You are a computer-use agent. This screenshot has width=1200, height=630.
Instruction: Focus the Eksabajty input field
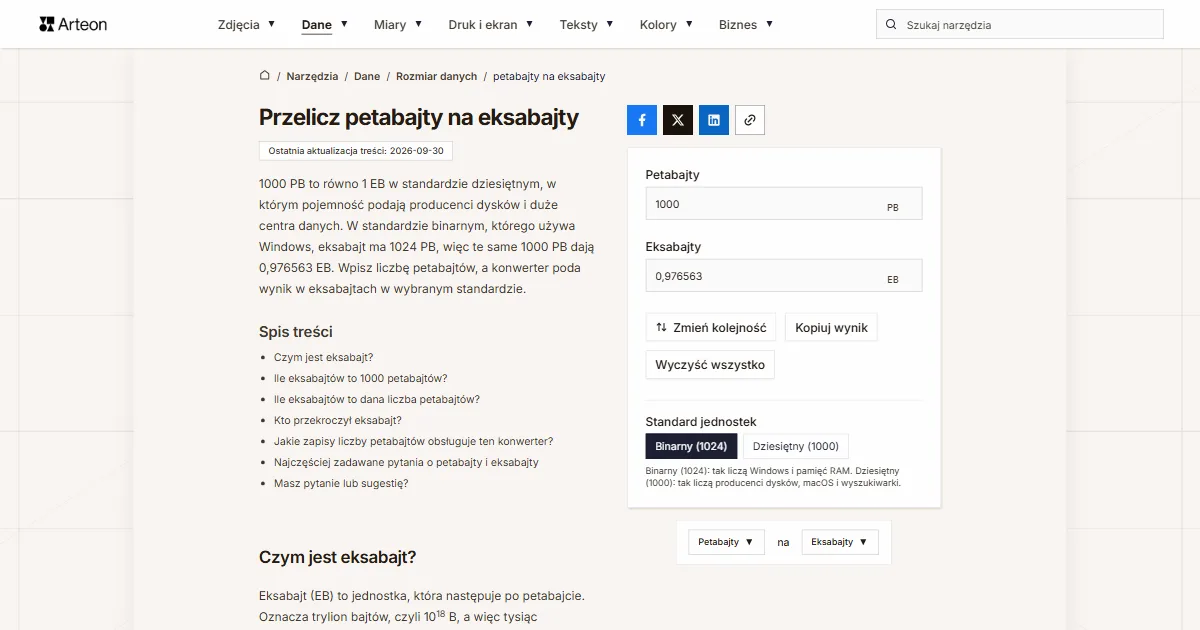[784, 276]
